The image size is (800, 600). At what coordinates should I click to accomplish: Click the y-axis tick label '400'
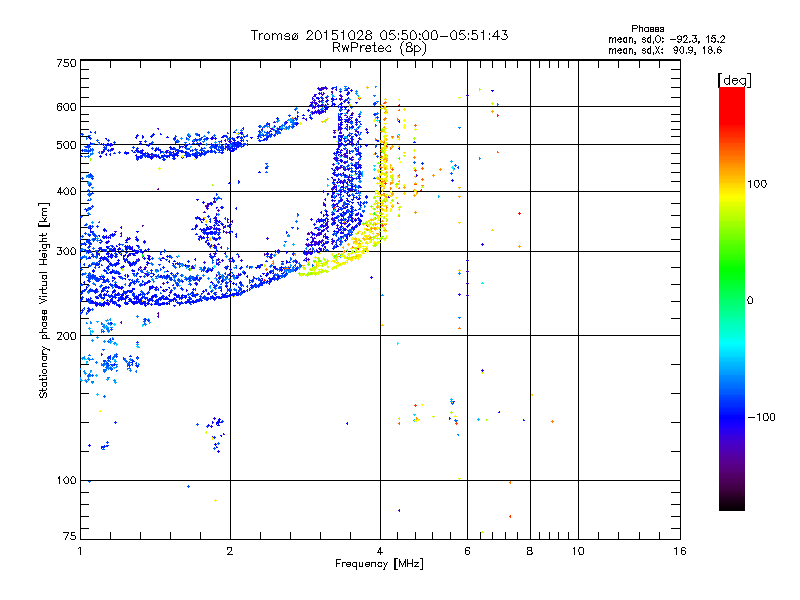pyautogui.click(x=66, y=191)
